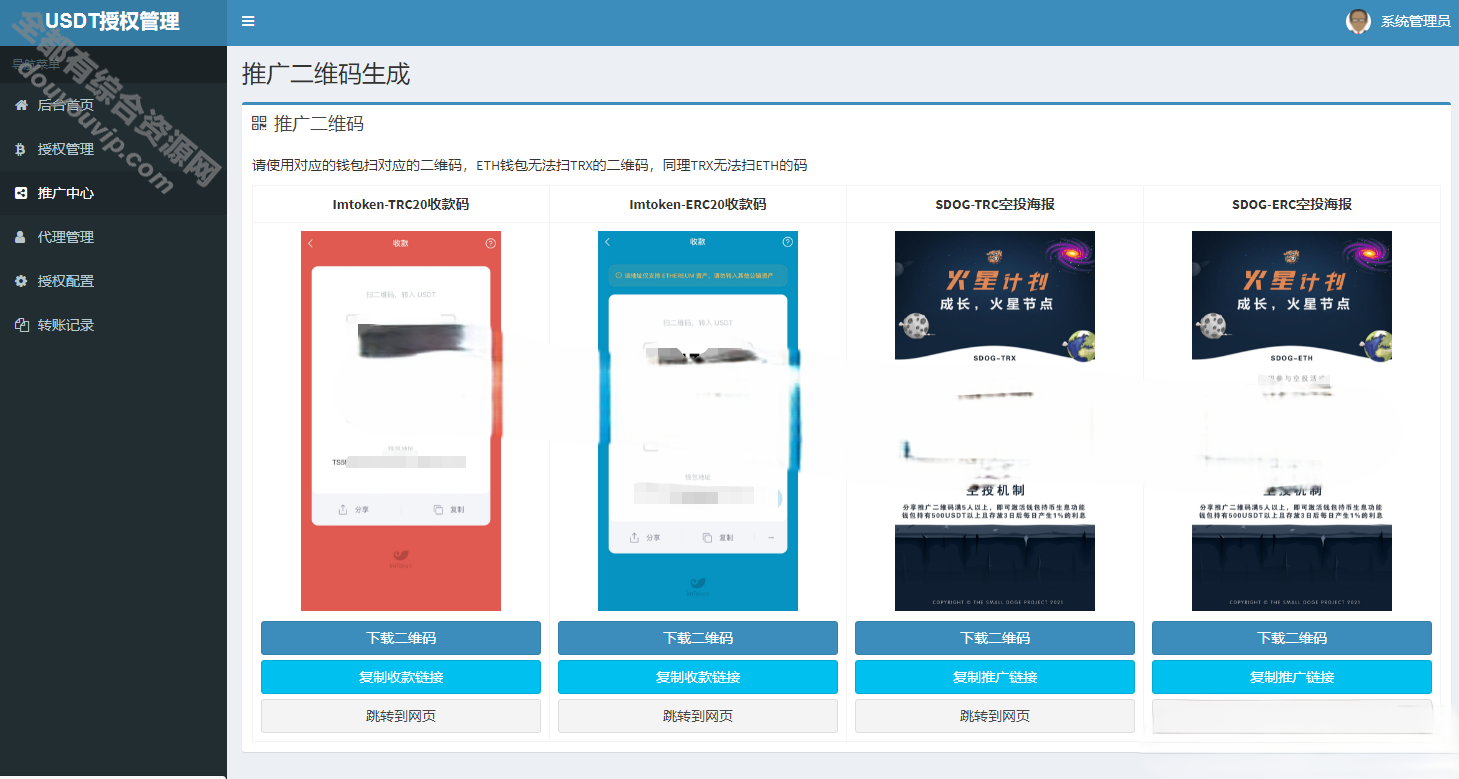Click the QR code icon beside 推广二维码

pyautogui.click(x=259, y=123)
